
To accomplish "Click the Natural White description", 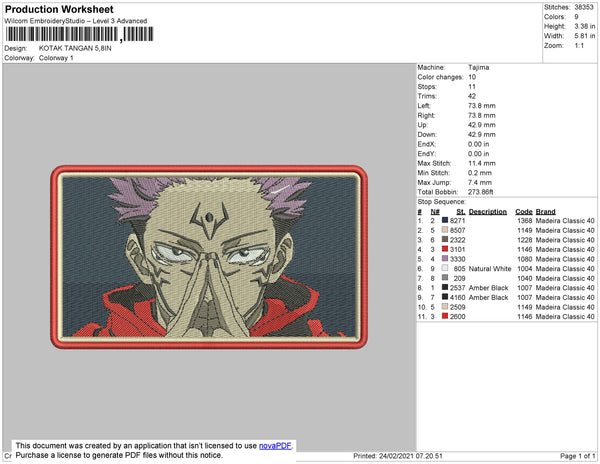I will pyautogui.click(x=490, y=269).
